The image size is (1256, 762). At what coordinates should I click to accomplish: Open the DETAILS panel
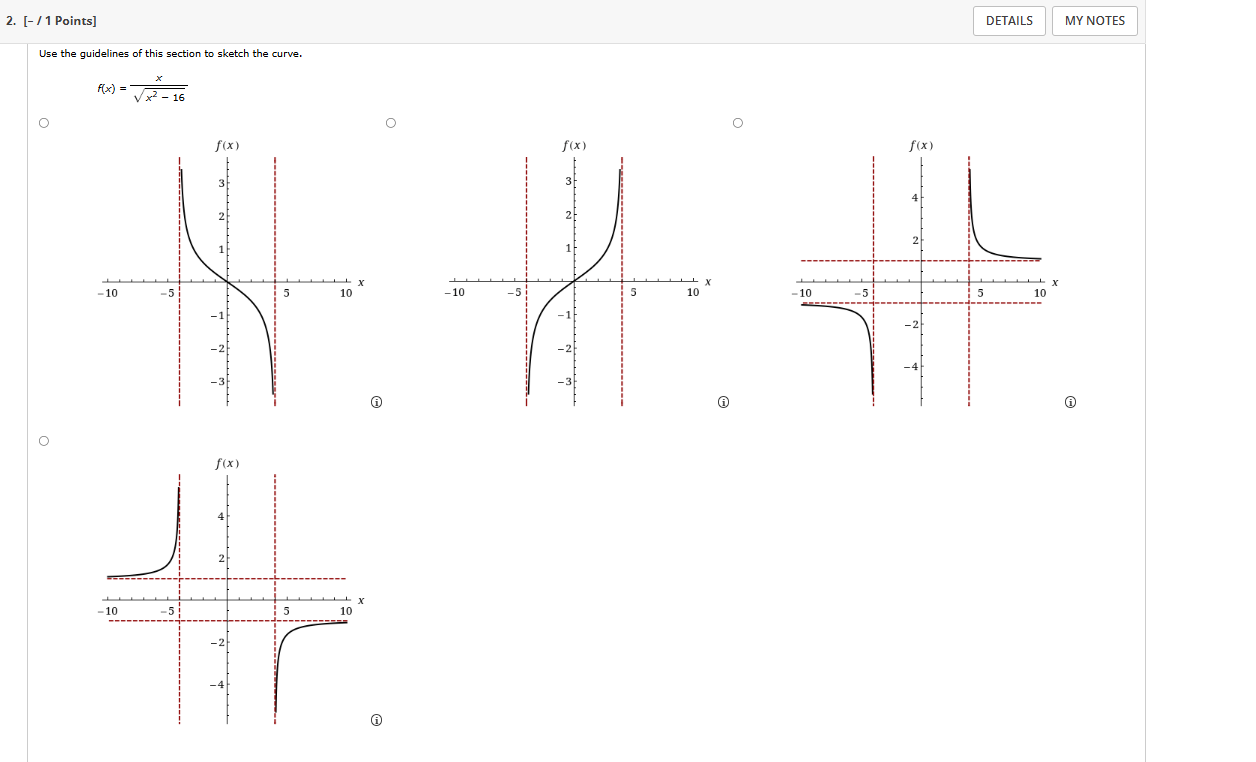click(1009, 20)
